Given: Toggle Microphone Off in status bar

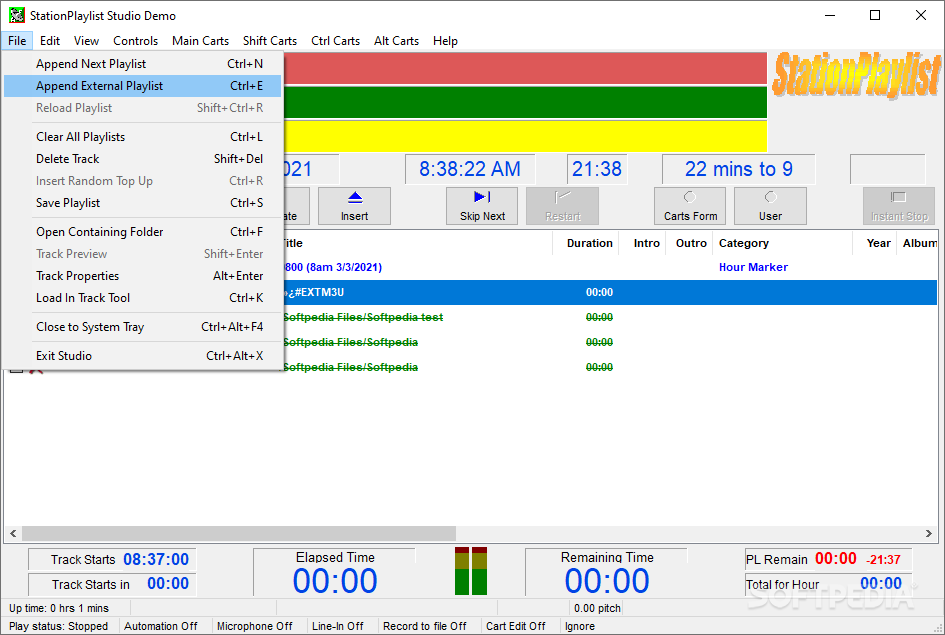Looking at the screenshot, I should [254, 627].
